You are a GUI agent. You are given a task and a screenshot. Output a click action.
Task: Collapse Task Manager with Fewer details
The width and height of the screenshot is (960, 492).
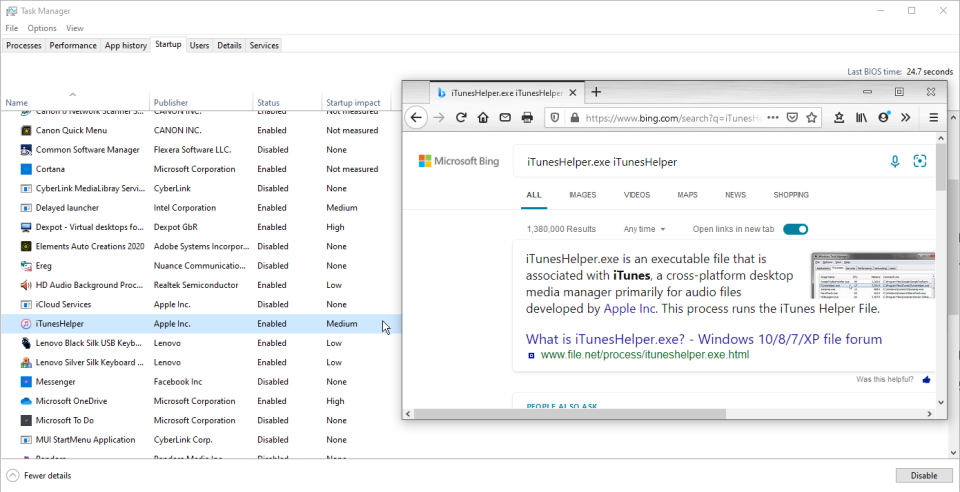point(40,475)
